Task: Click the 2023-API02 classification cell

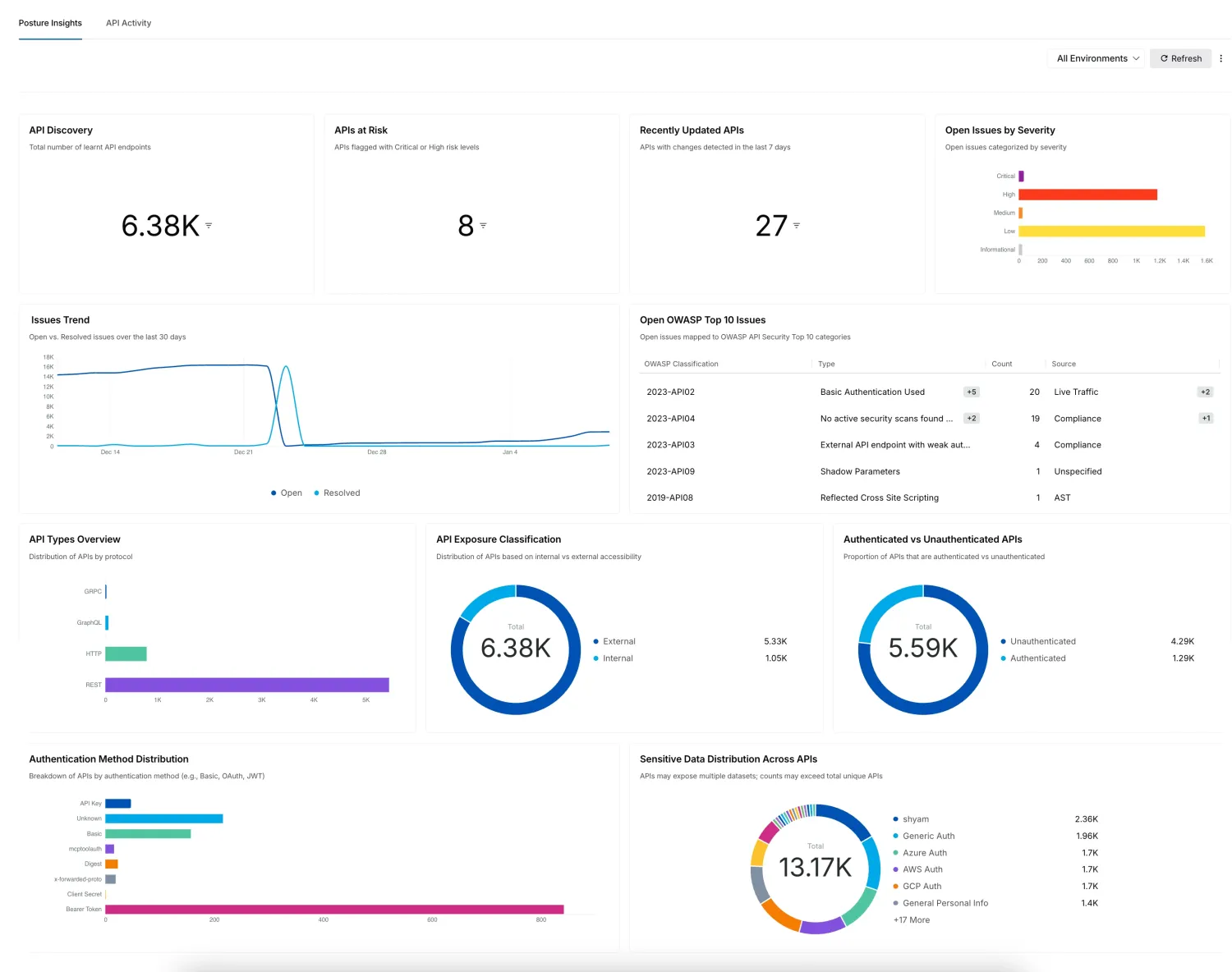Action: tap(670, 392)
